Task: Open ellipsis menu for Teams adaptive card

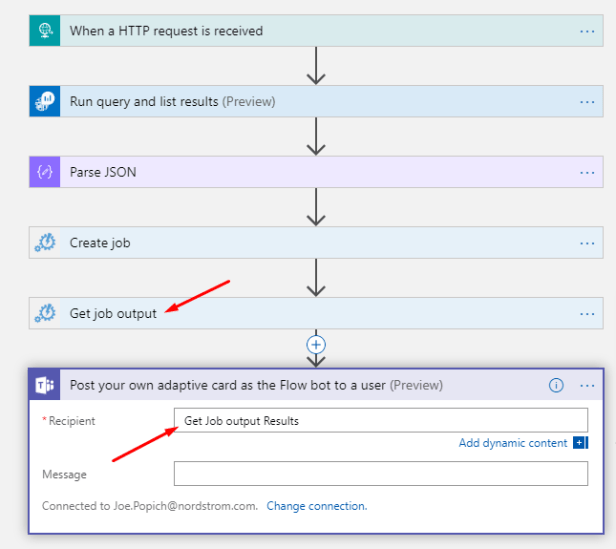Action: click(x=587, y=385)
